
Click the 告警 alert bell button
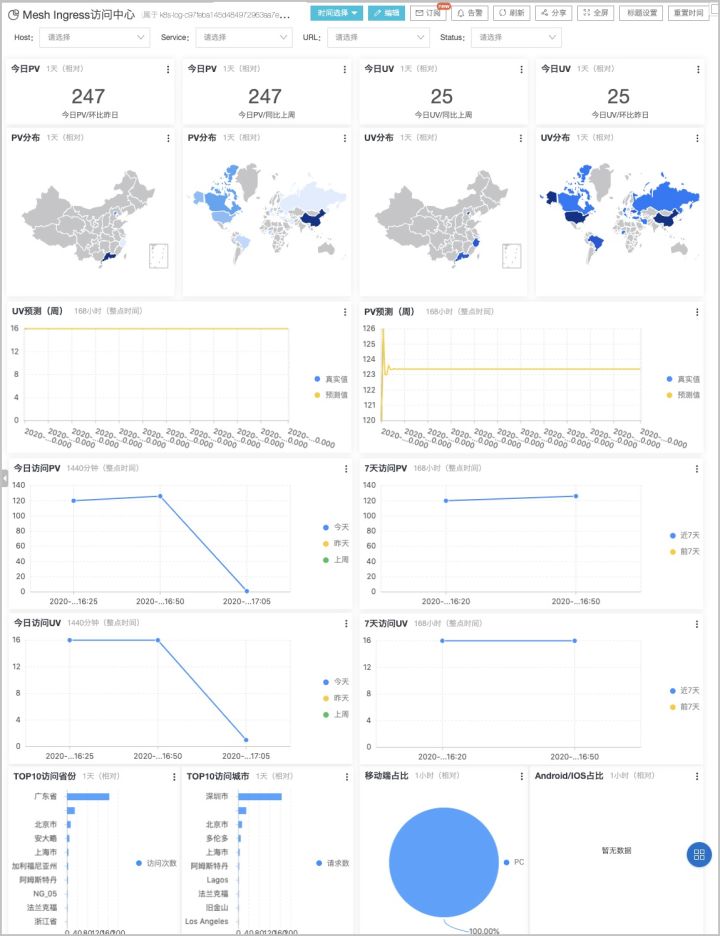coord(470,13)
